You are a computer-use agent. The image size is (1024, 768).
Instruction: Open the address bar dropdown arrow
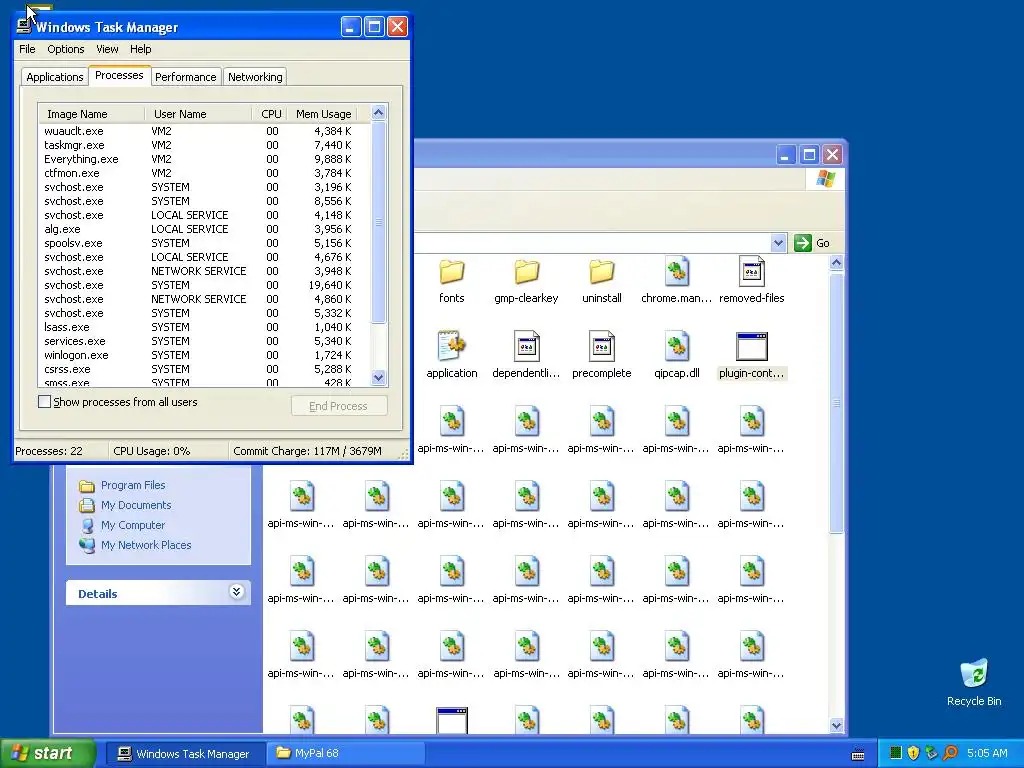coord(778,243)
